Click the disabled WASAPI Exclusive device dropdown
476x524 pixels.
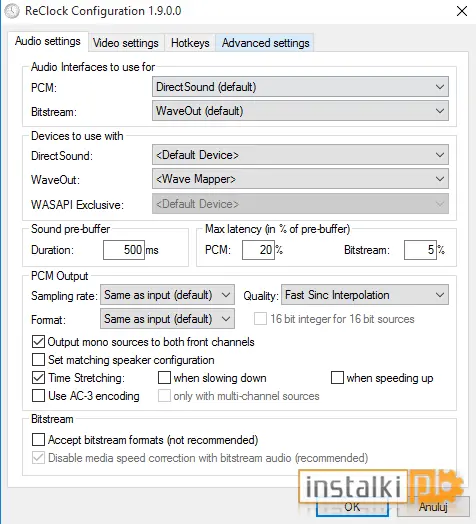[300, 204]
